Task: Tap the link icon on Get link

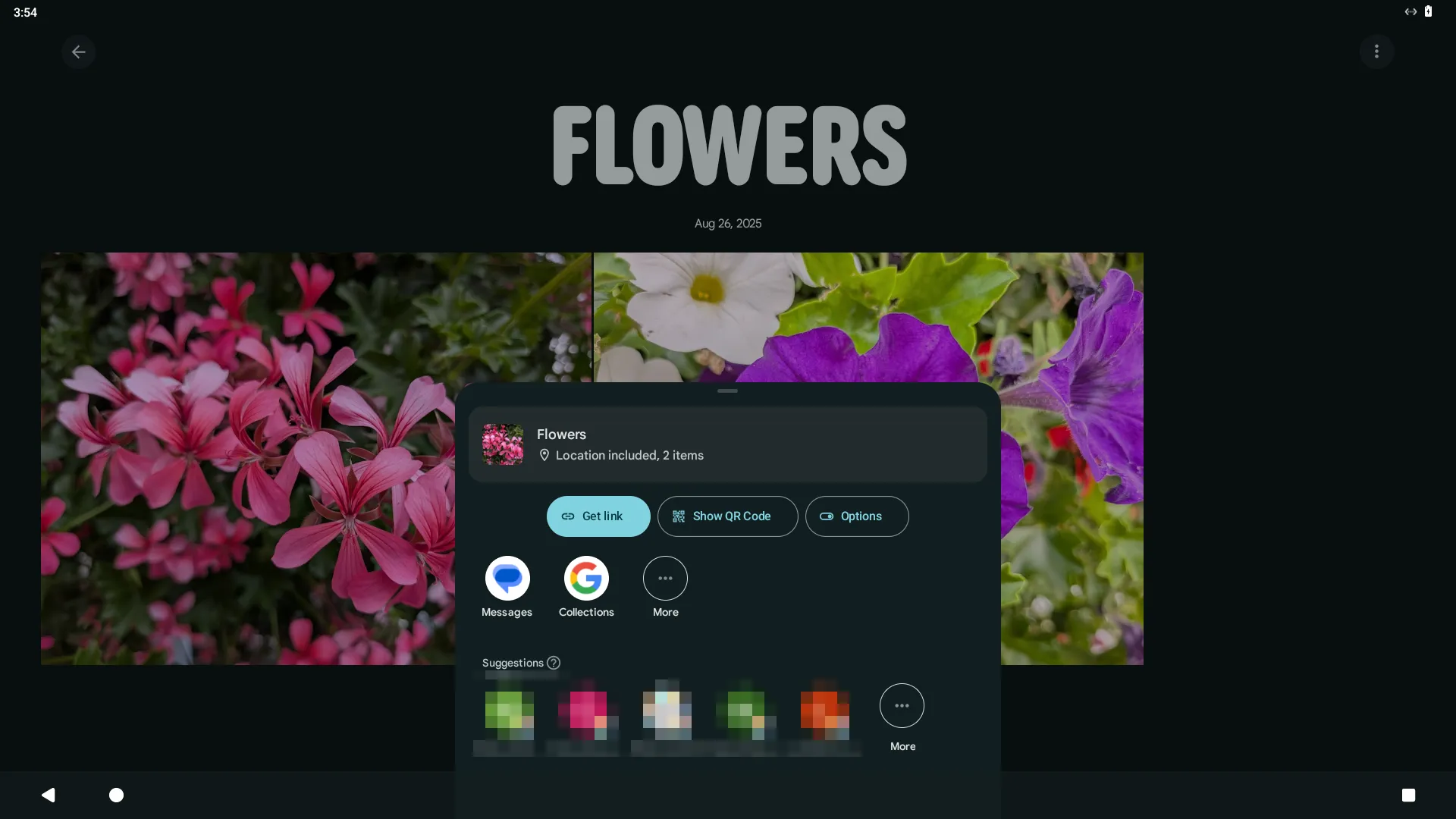Action: [568, 516]
